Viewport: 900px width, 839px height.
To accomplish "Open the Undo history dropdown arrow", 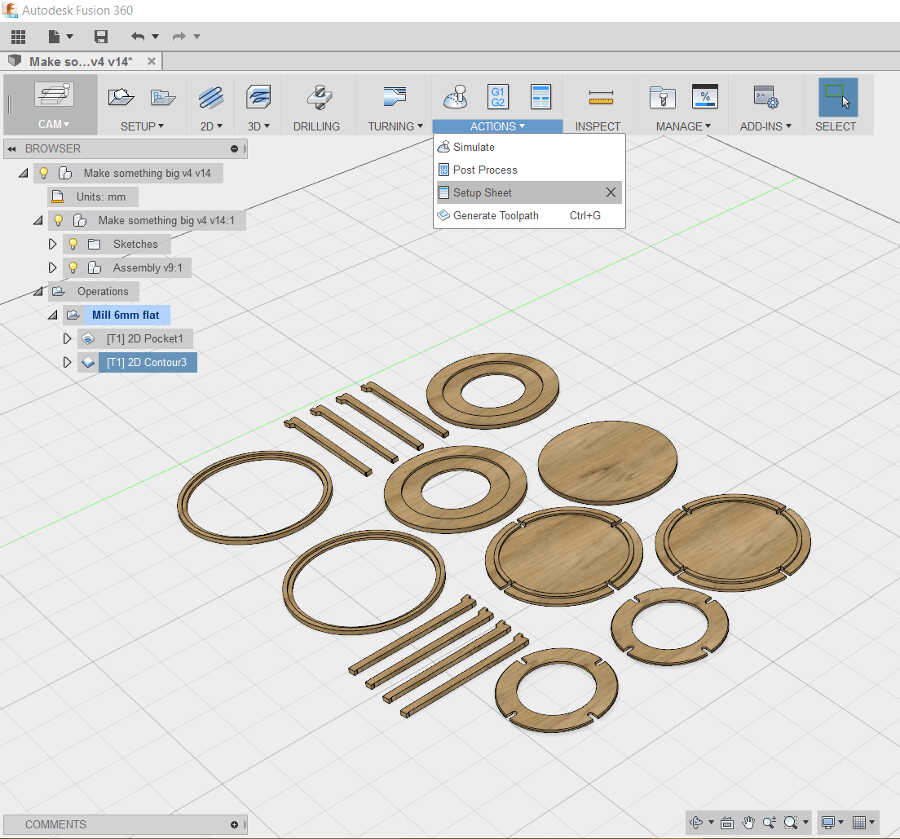I will (x=155, y=37).
